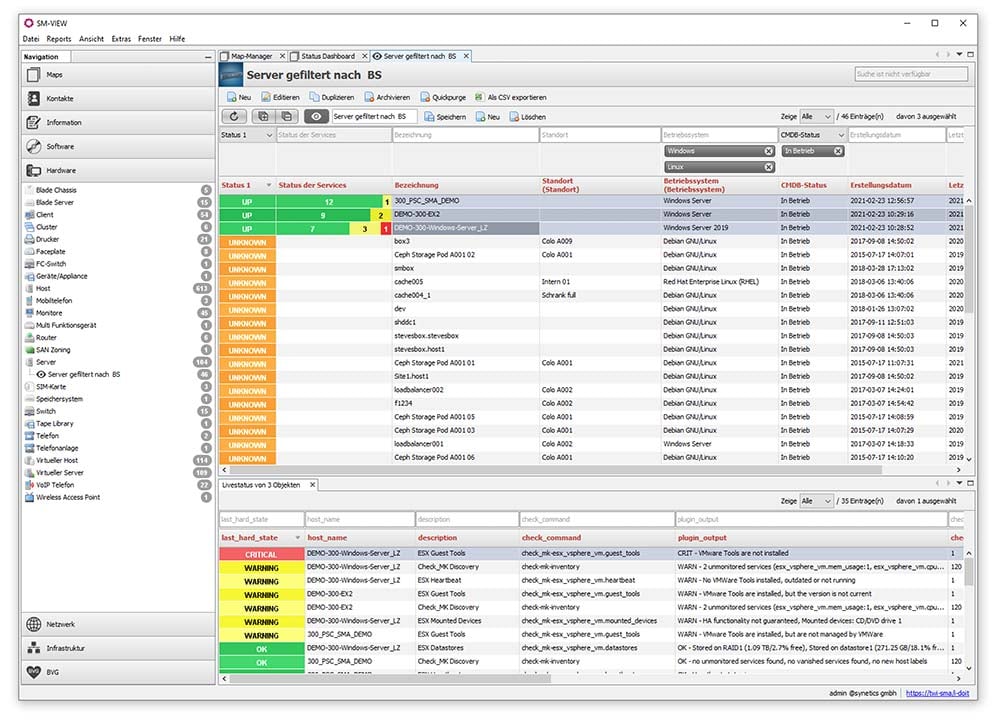Open the Infrastruktur navigation section
The image size is (1000, 722).
click(118, 649)
